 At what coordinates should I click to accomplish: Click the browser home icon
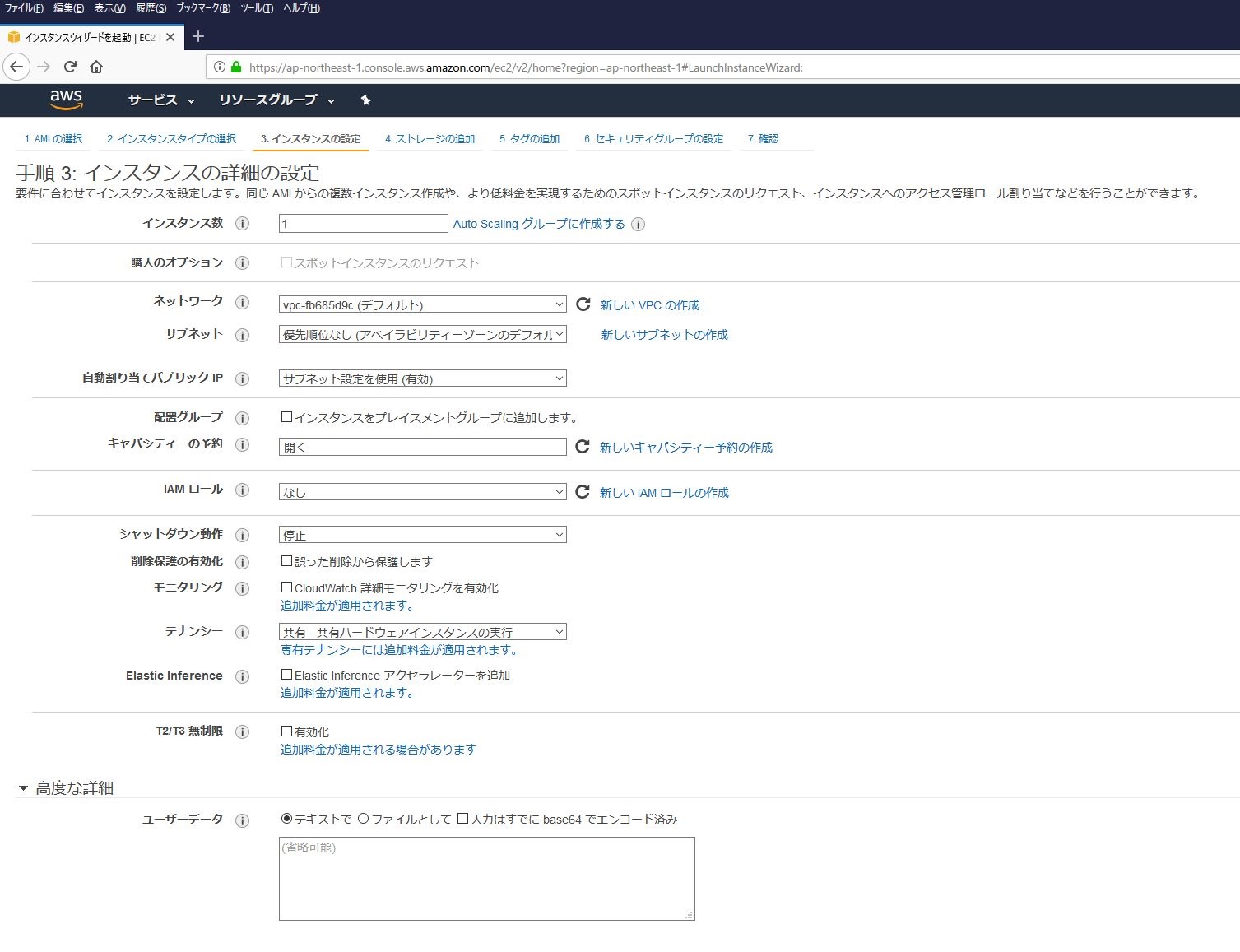pyautogui.click(x=96, y=67)
